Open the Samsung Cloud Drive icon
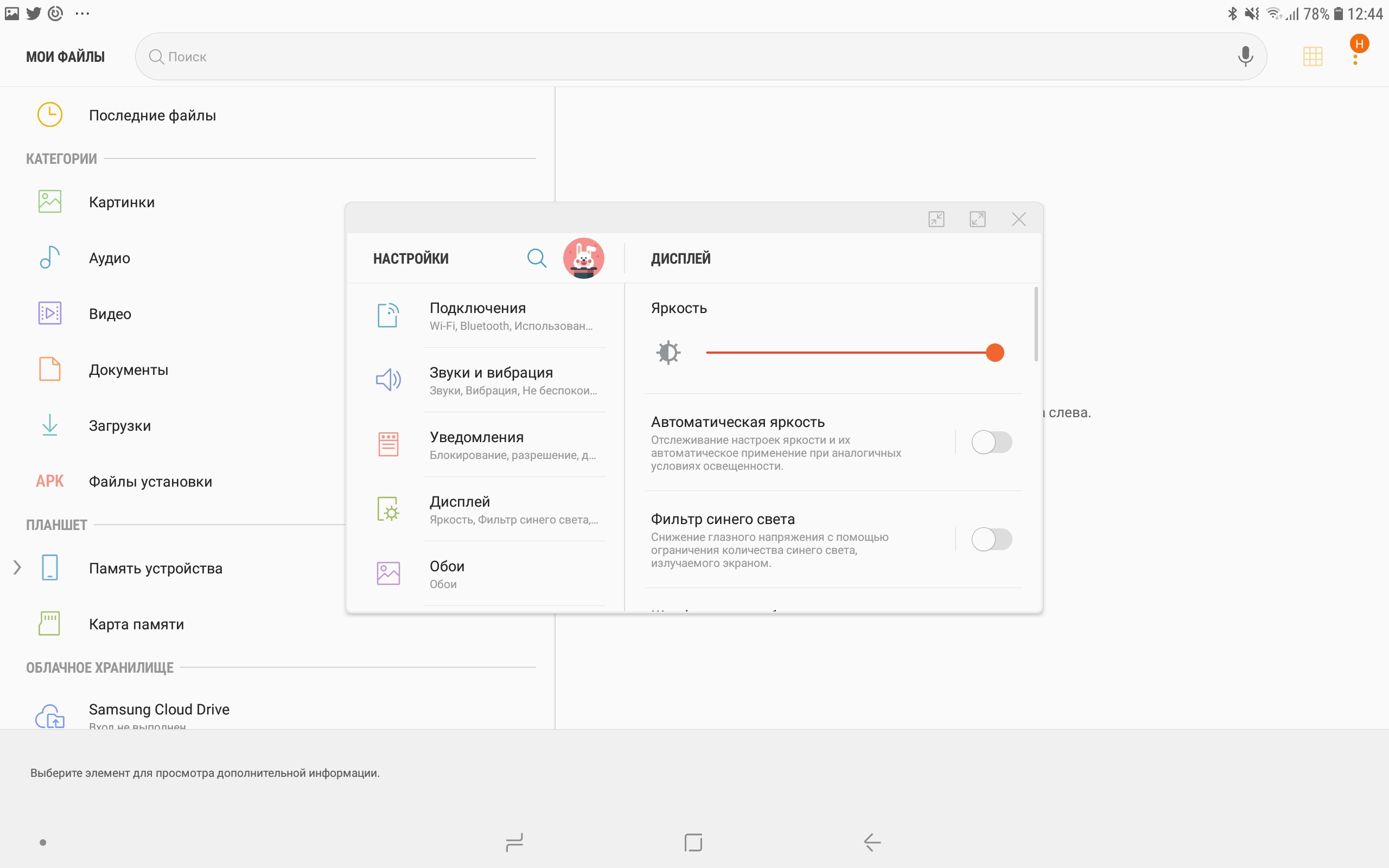 (x=50, y=716)
